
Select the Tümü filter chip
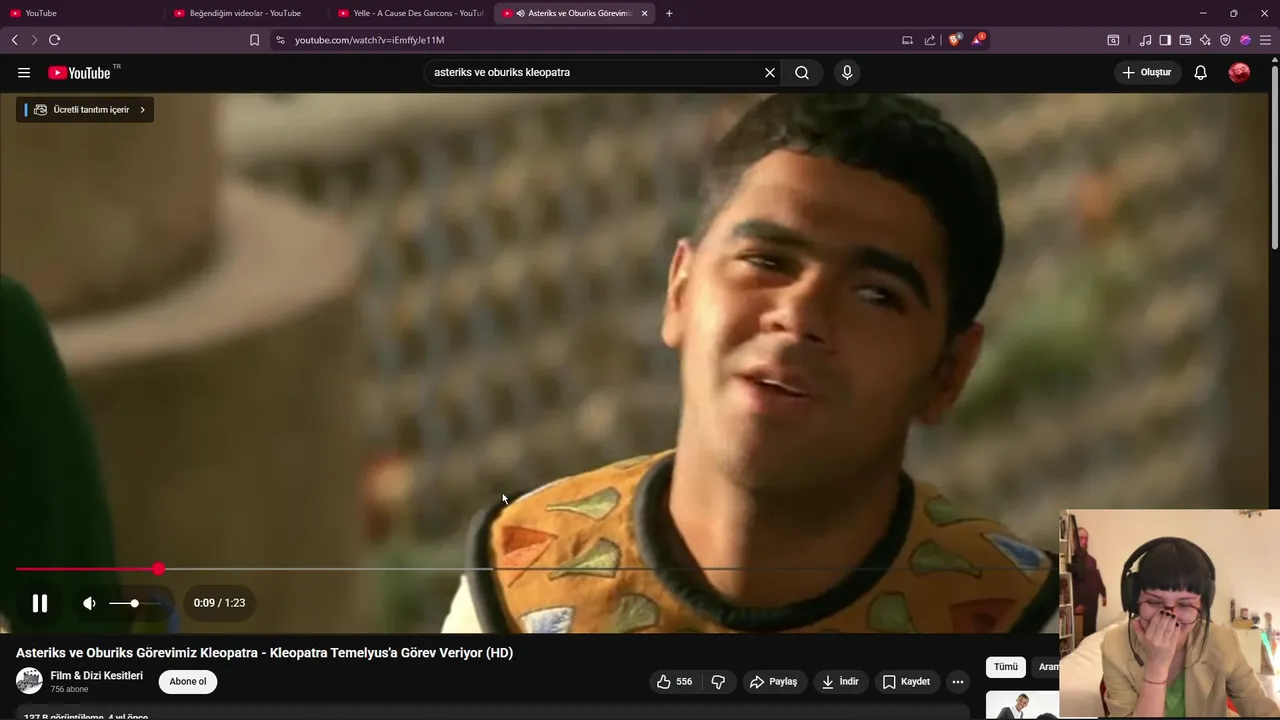[1005, 667]
